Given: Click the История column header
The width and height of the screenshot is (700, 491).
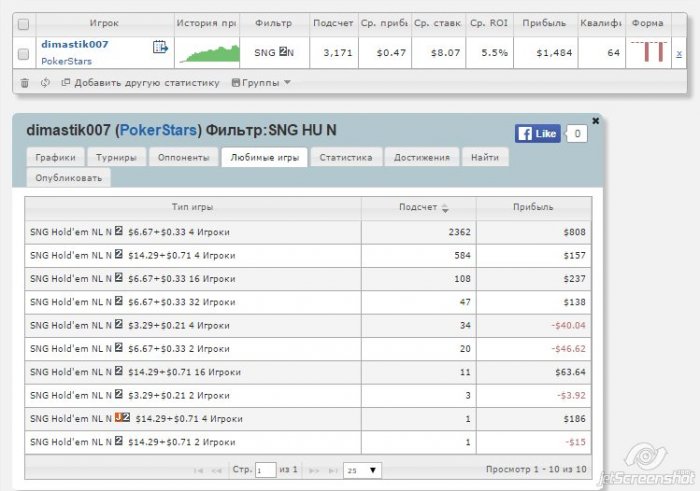Looking at the screenshot, I should tap(207, 23).
